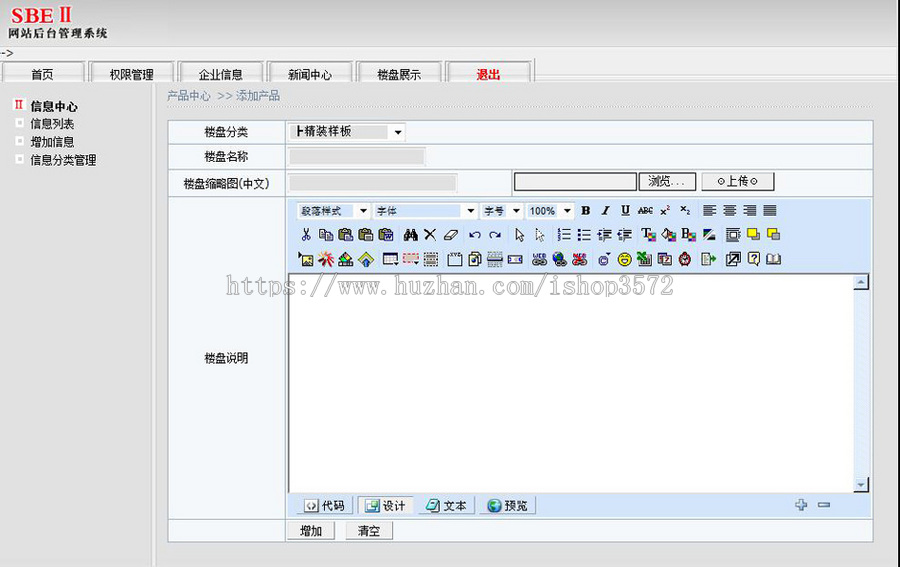Viewport: 900px width, 567px height.
Task: Click the binoculars Find icon
Action: tap(410, 235)
